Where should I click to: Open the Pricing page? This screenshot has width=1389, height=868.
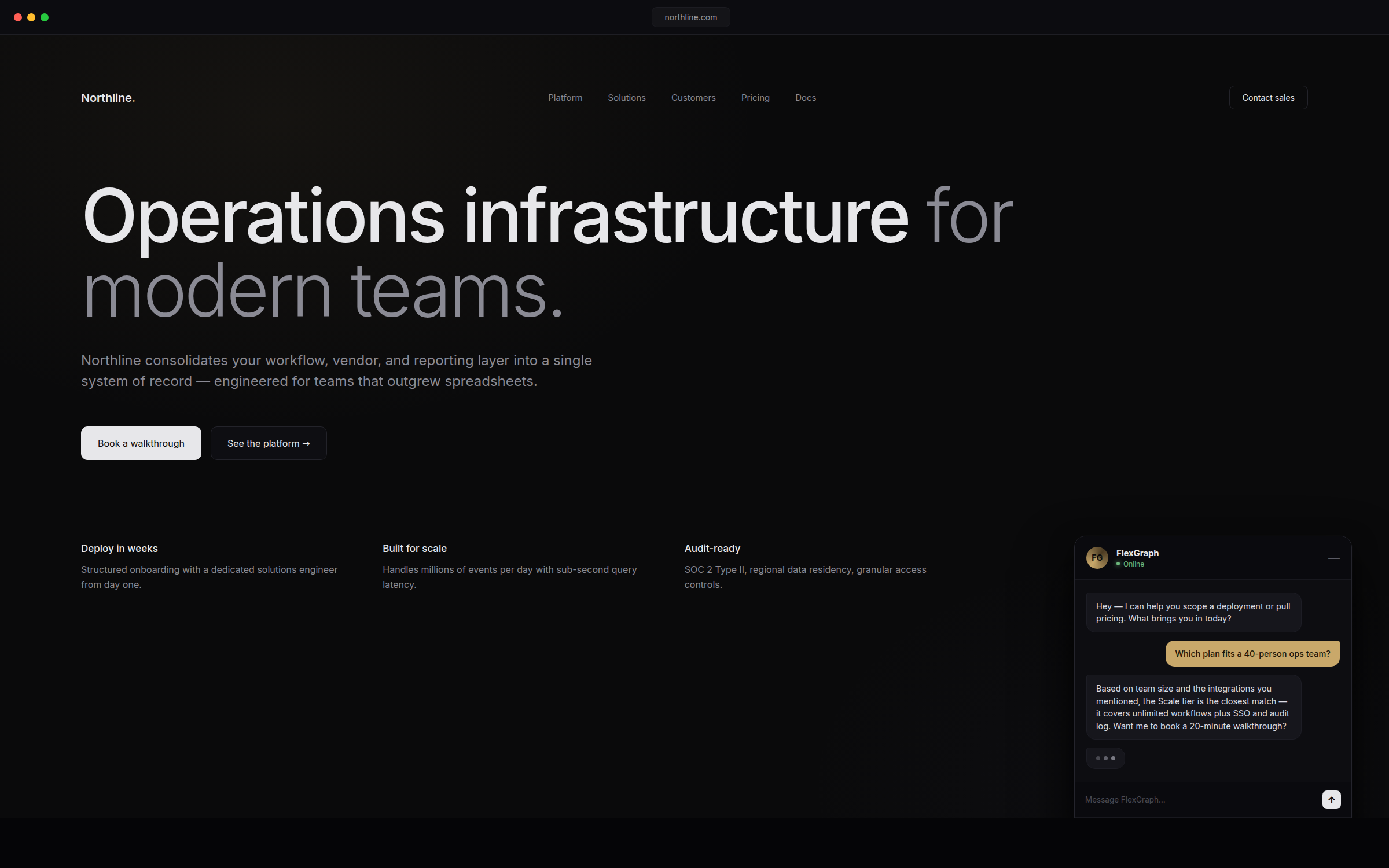tap(755, 98)
